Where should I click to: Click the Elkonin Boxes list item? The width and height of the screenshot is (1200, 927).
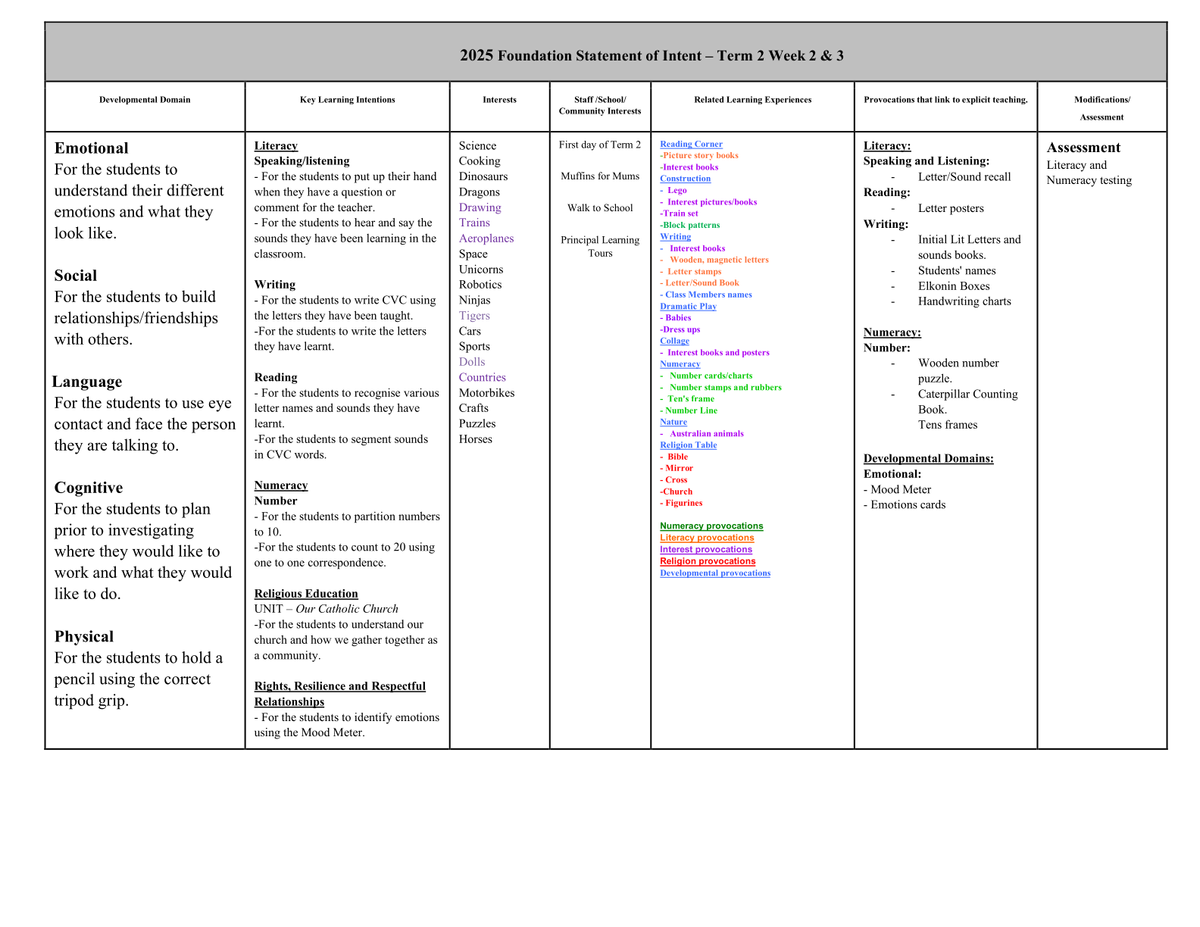[x=953, y=286]
